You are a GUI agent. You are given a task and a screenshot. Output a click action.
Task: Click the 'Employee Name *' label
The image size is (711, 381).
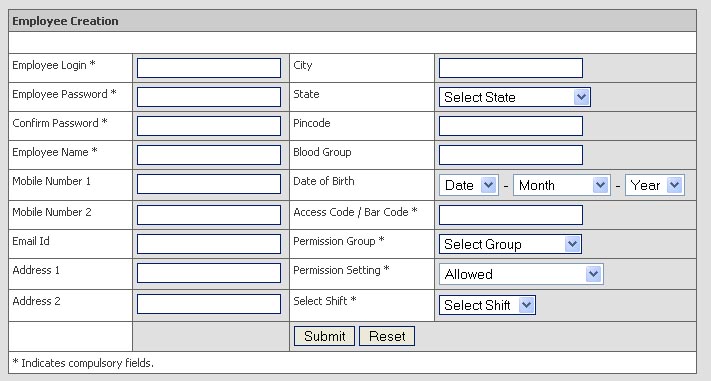click(55, 152)
